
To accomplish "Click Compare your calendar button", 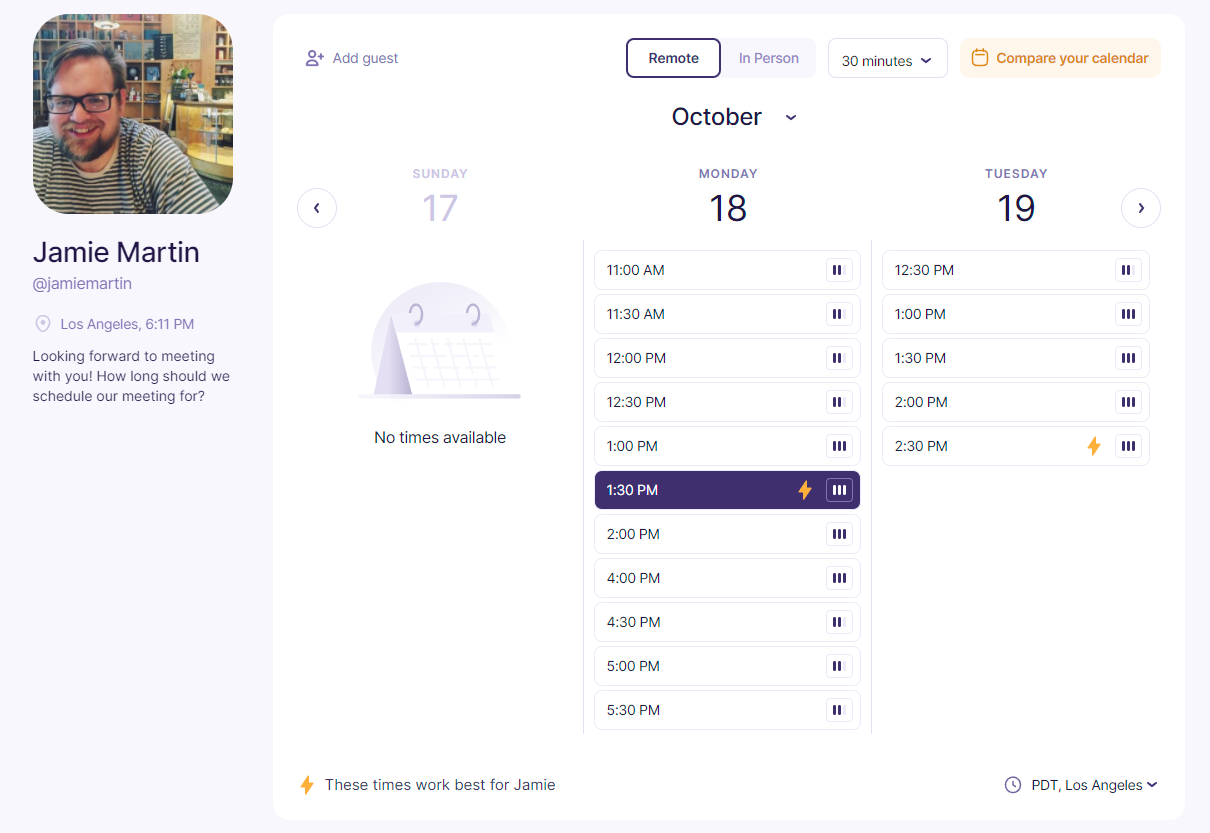I will coord(1060,58).
